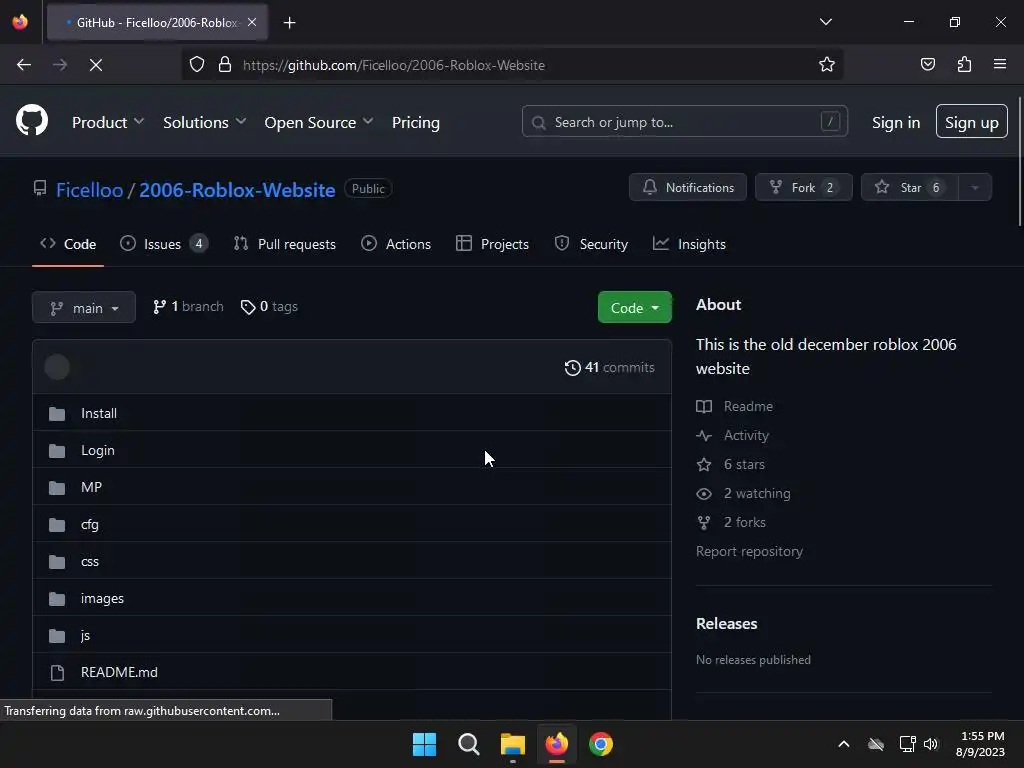Click the Notifications button
Viewport: 1024px width, 768px height.
[x=688, y=187]
